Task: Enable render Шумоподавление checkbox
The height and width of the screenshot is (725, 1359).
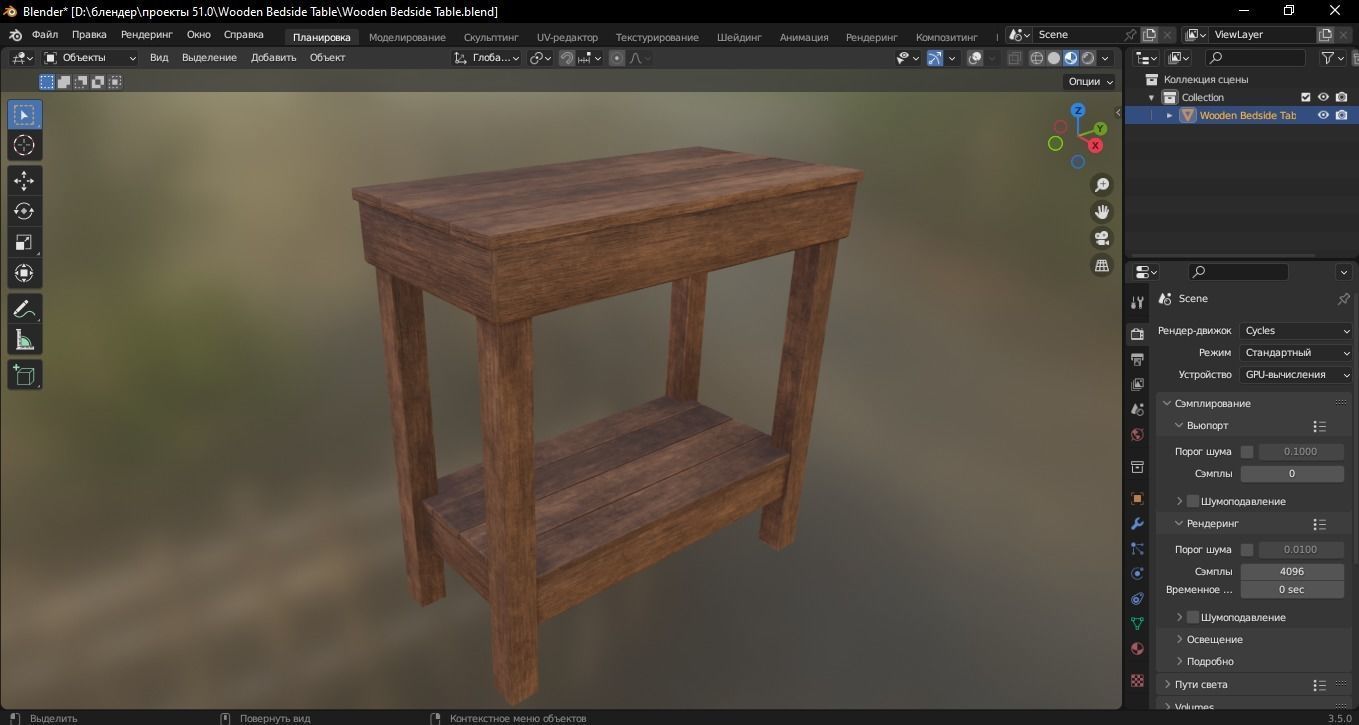Action: pyautogui.click(x=1193, y=617)
